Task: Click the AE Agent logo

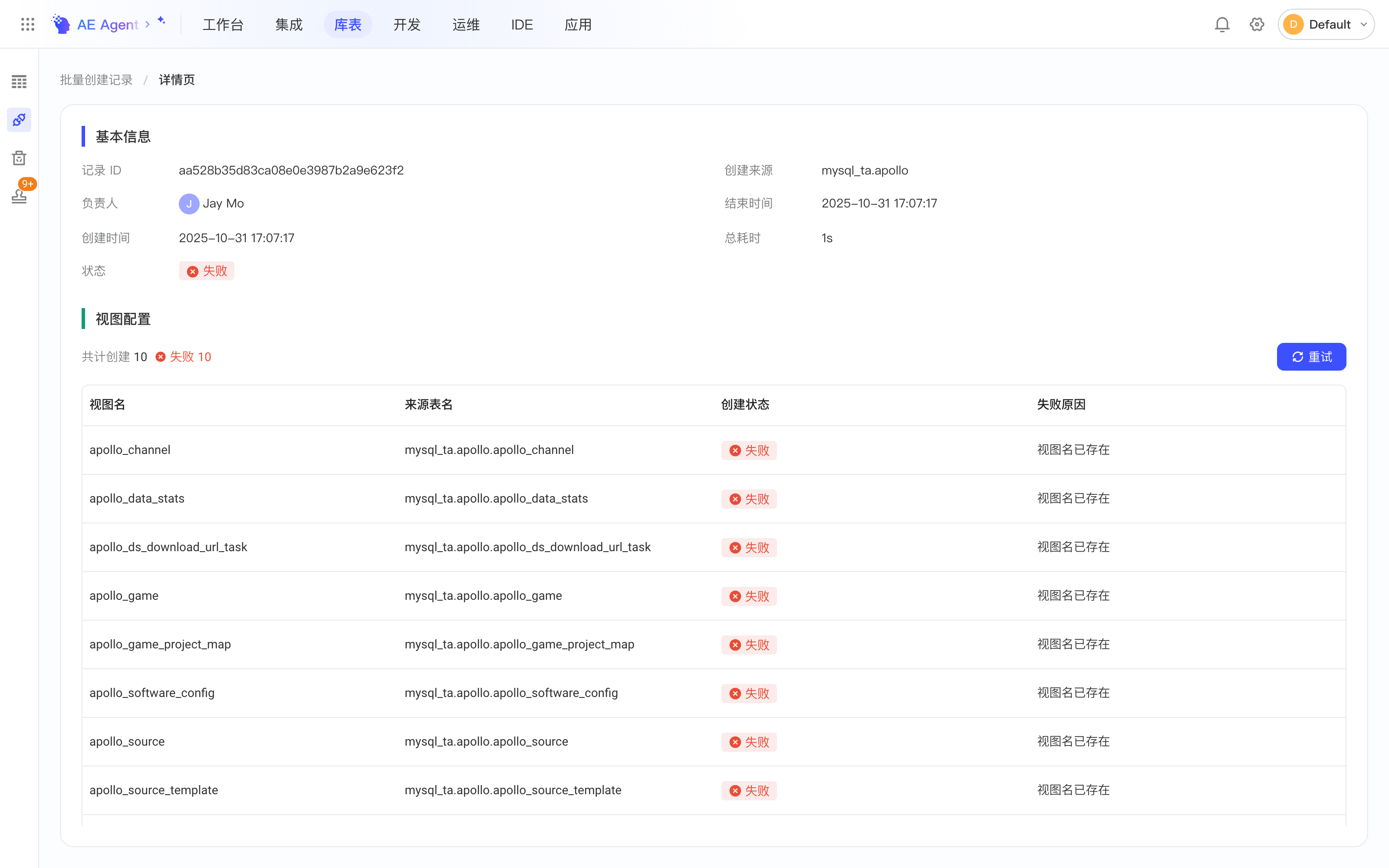Action: [x=95, y=24]
